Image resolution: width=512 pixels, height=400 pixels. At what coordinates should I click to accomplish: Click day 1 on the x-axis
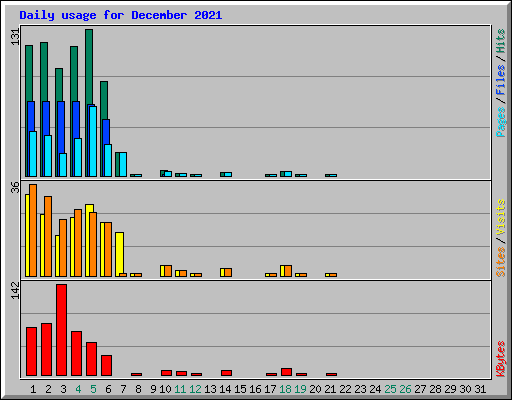(x=33, y=389)
